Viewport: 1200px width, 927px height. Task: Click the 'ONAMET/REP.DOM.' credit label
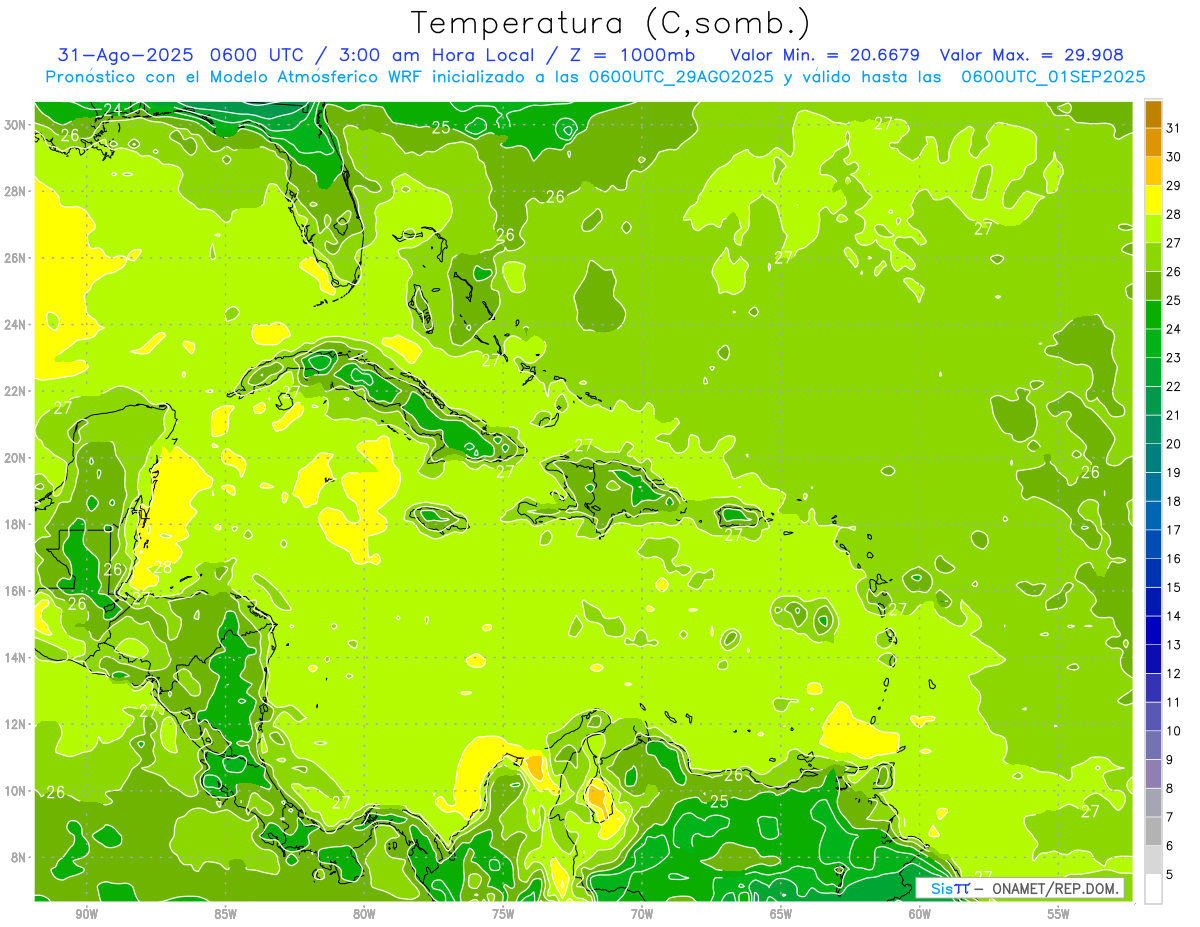pos(1055,888)
